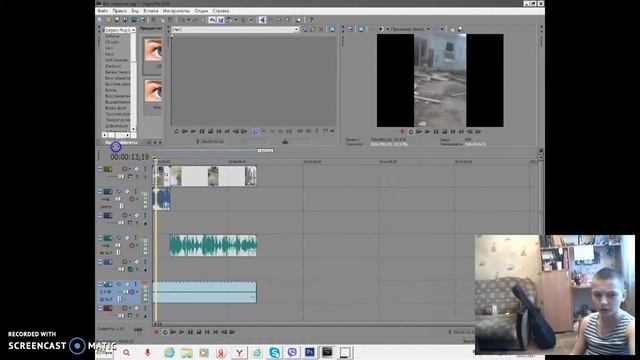Play the clip in the Trimmer transport
Image resolution: width=640 pixels, height=360 pixels.
tap(193, 131)
